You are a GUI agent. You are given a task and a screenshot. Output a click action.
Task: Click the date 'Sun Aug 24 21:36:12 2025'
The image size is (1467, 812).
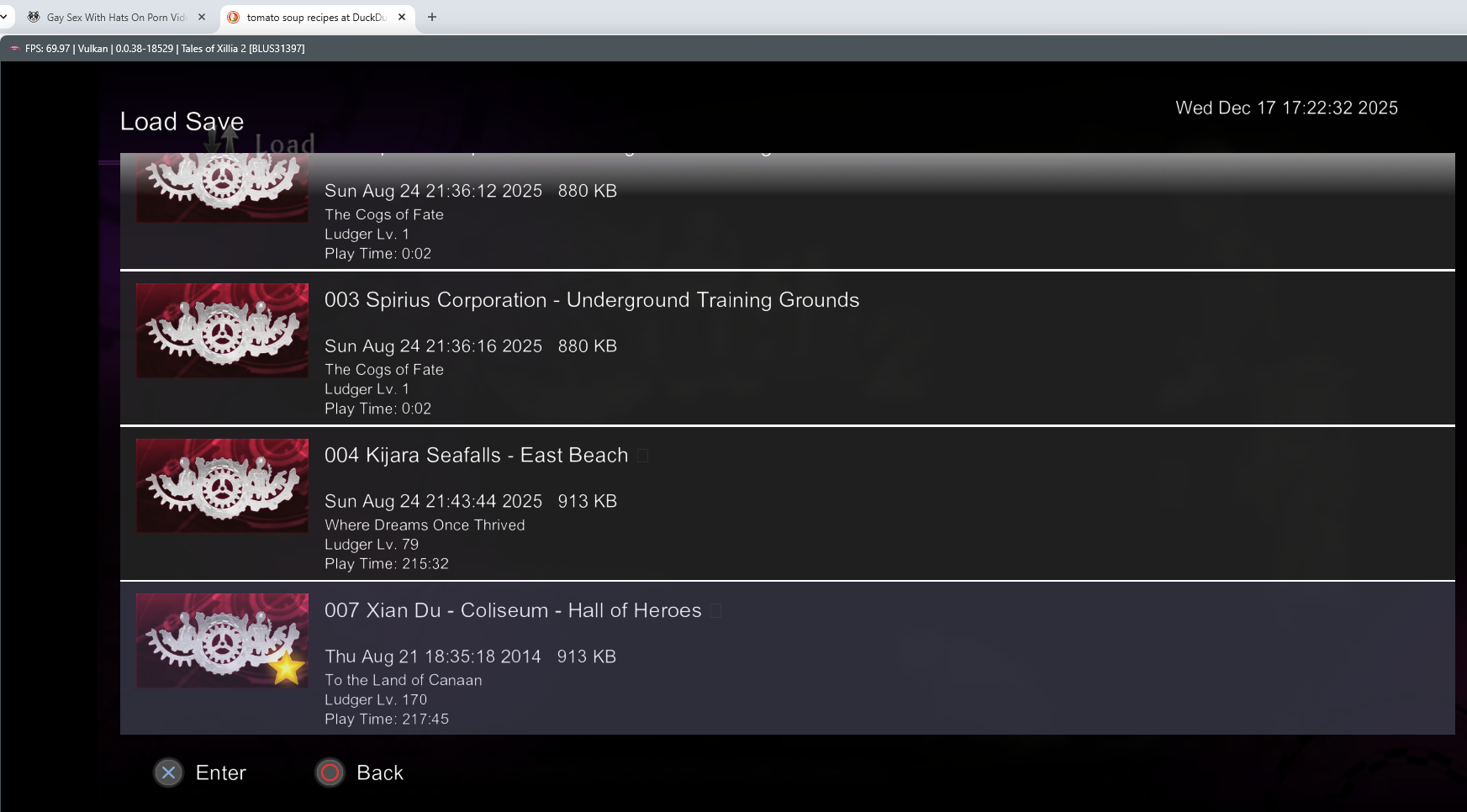433,191
